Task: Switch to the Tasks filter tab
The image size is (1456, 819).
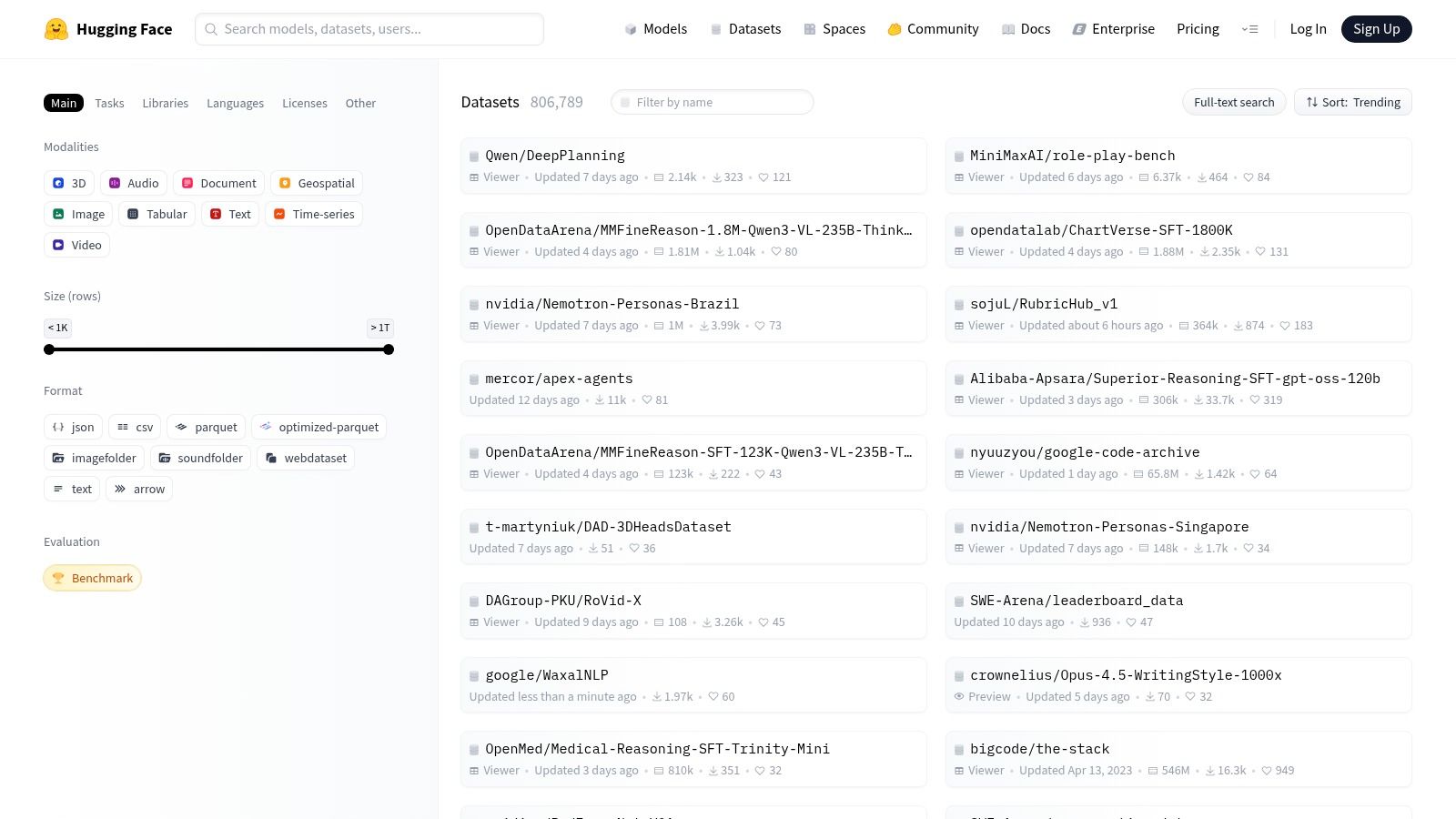Action: [109, 103]
